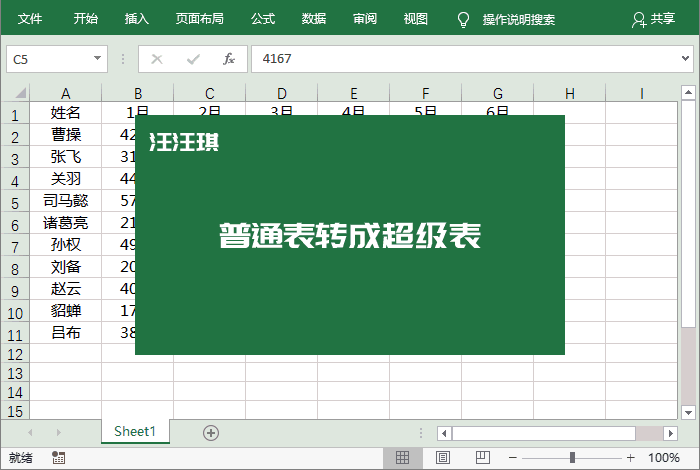Select column A header
This screenshot has width=700, height=470.
pyautogui.click(x=66, y=93)
